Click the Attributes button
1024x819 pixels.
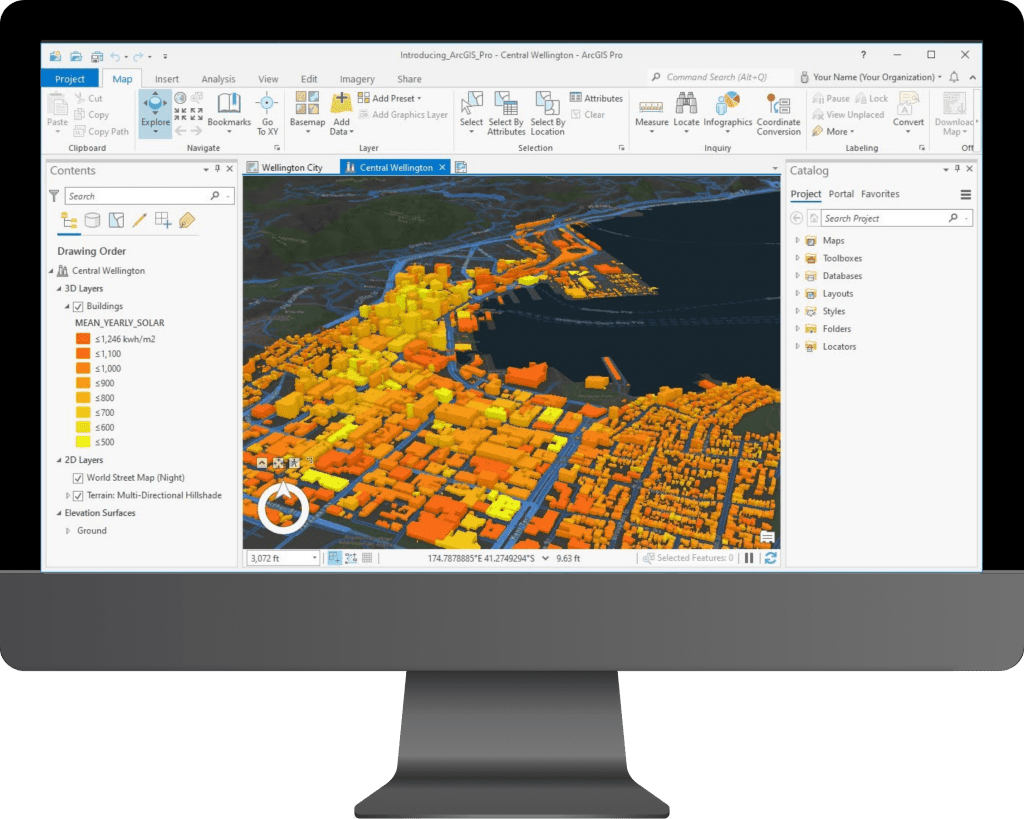pyautogui.click(x=596, y=98)
